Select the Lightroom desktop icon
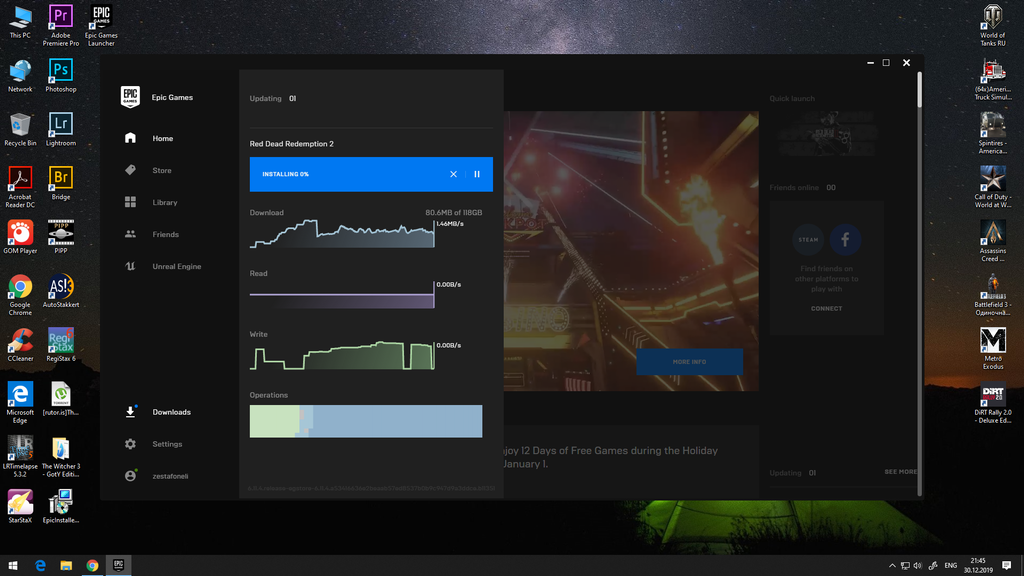The height and width of the screenshot is (576, 1024). [x=61, y=129]
